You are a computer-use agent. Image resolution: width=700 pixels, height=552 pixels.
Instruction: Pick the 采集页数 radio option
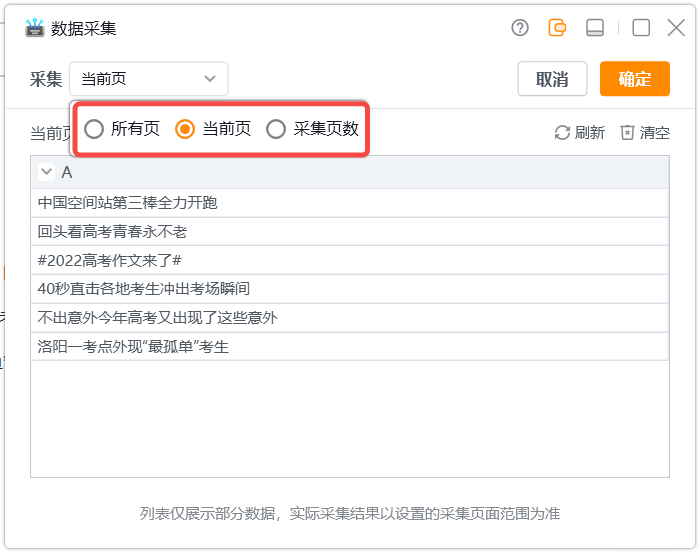[x=276, y=129]
